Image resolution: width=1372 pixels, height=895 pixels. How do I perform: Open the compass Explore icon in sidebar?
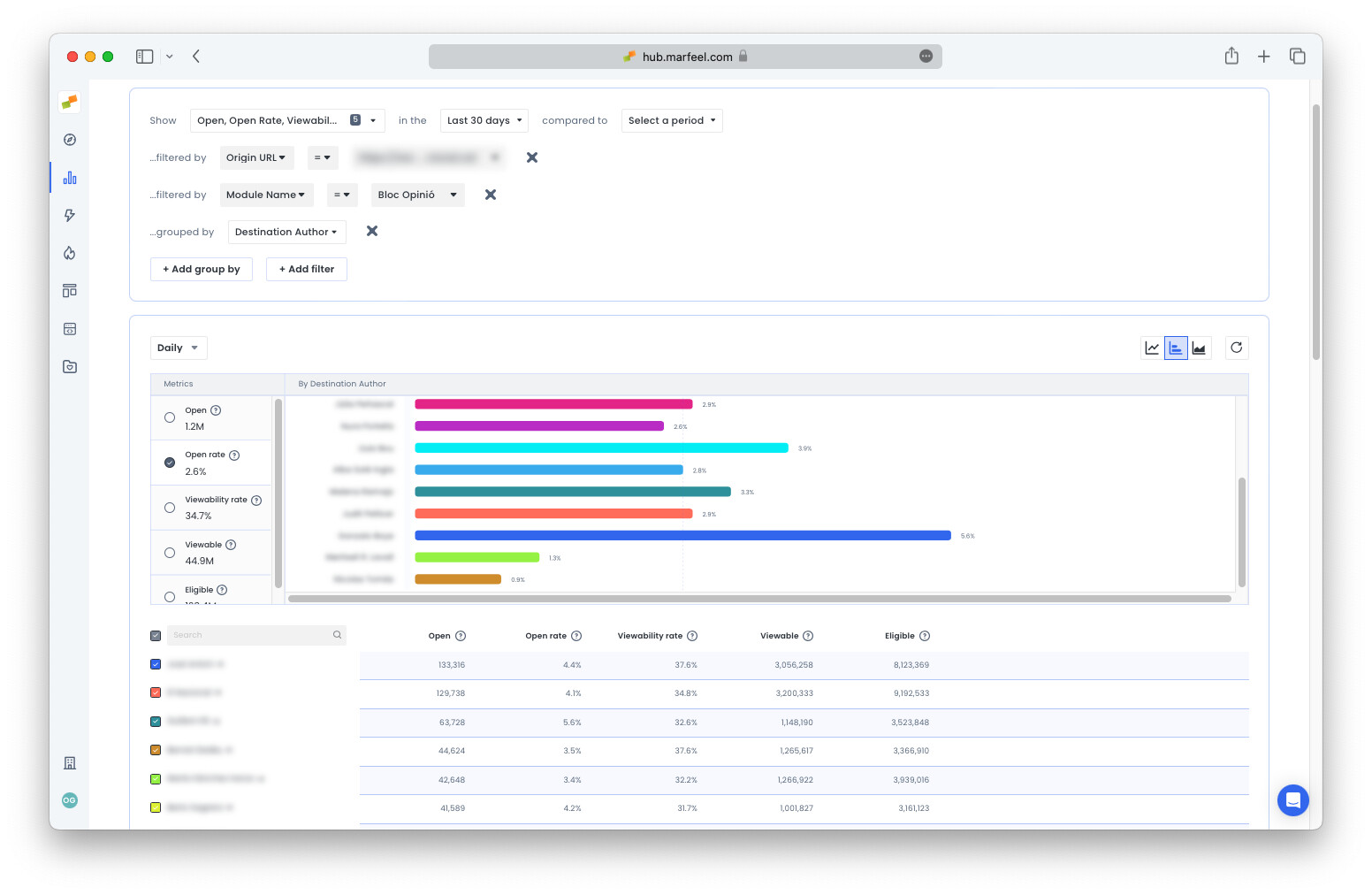point(70,140)
